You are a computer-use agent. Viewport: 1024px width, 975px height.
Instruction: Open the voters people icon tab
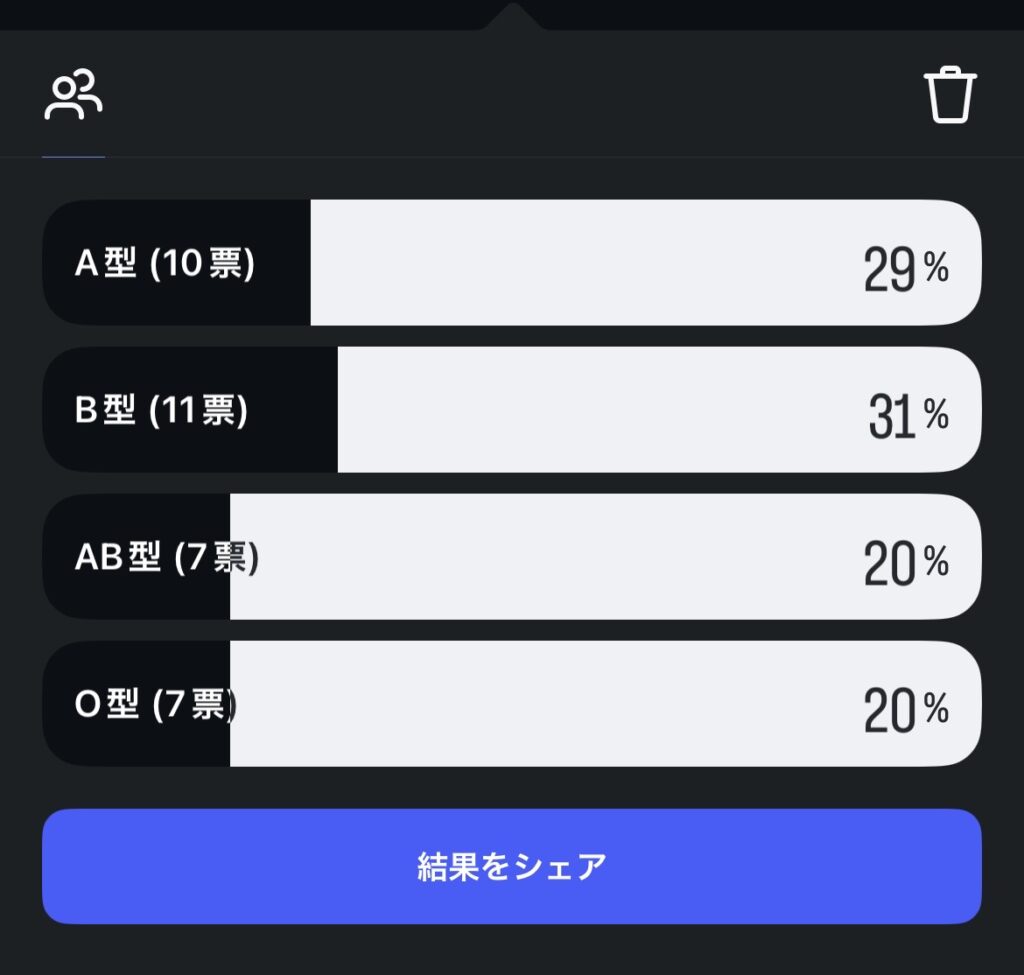click(73, 96)
